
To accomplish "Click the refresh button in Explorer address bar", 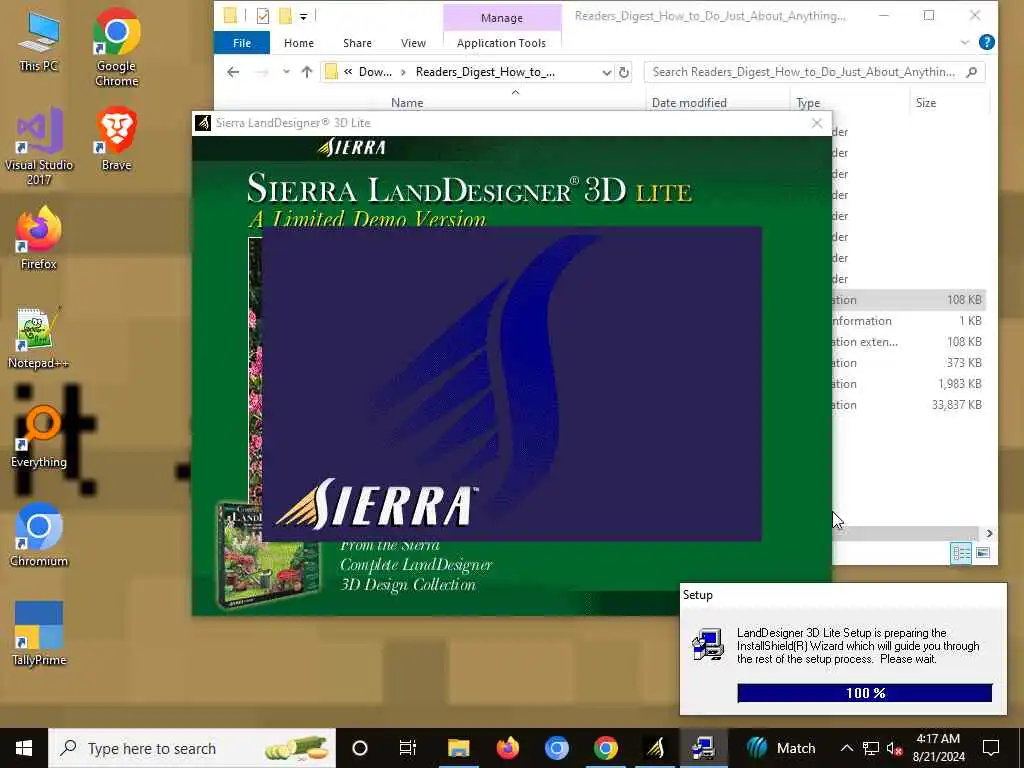I will tap(624, 72).
